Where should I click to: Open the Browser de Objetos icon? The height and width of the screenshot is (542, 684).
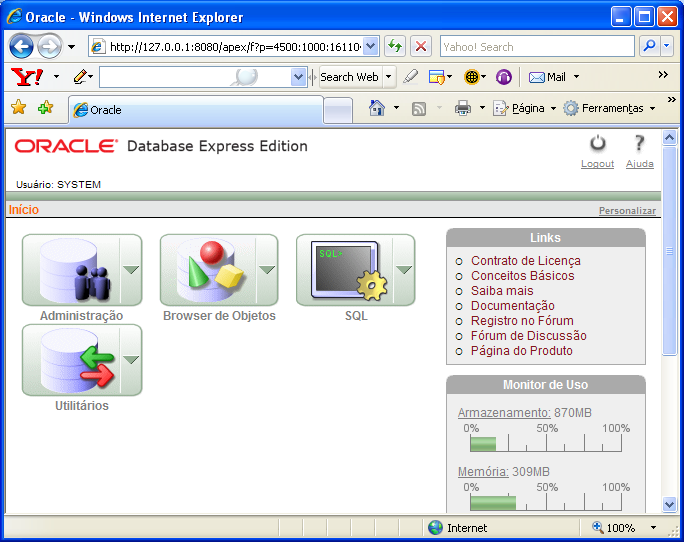click(x=208, y=270)
